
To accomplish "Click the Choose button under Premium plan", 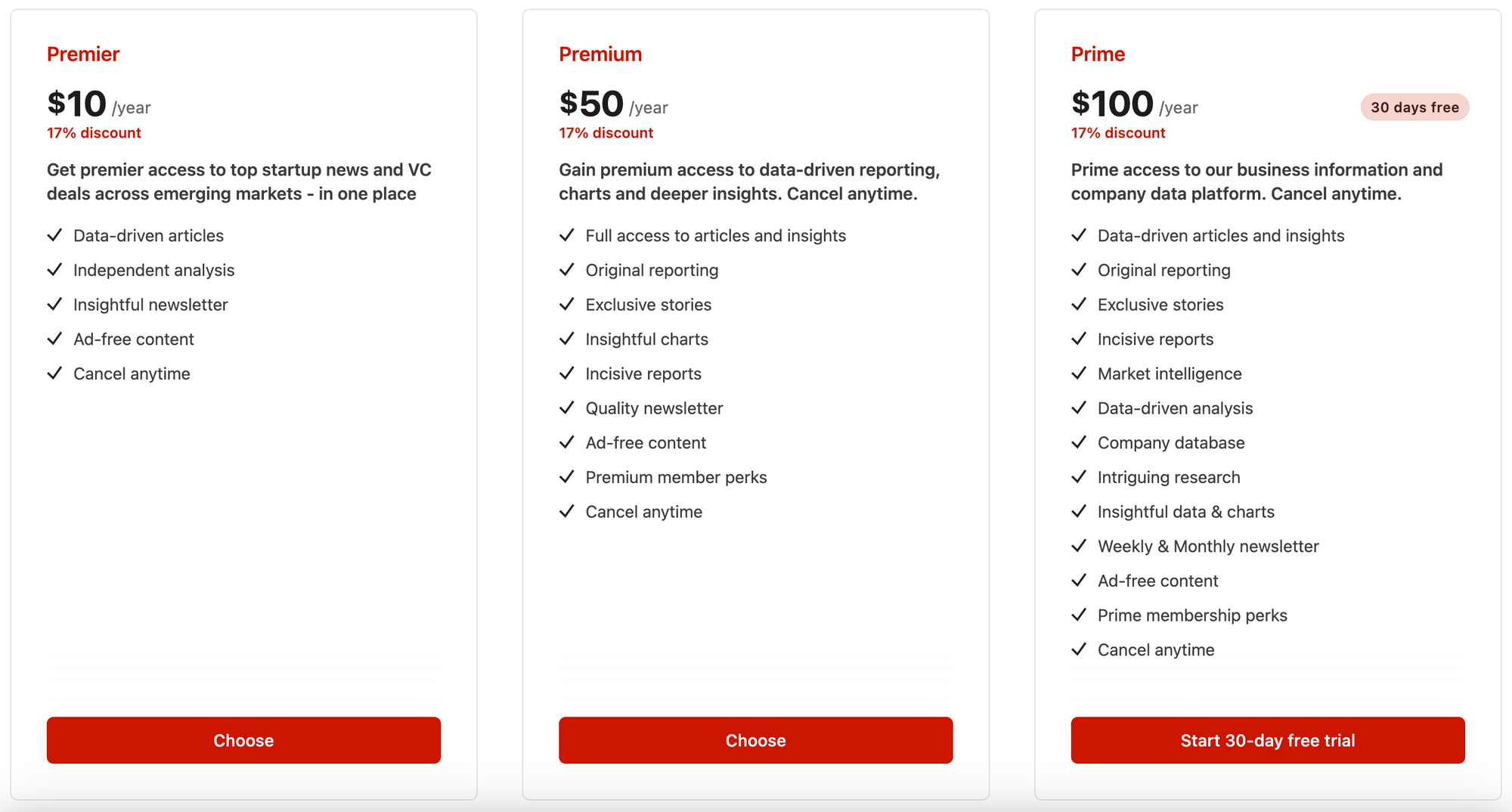I will pos(755,740).
